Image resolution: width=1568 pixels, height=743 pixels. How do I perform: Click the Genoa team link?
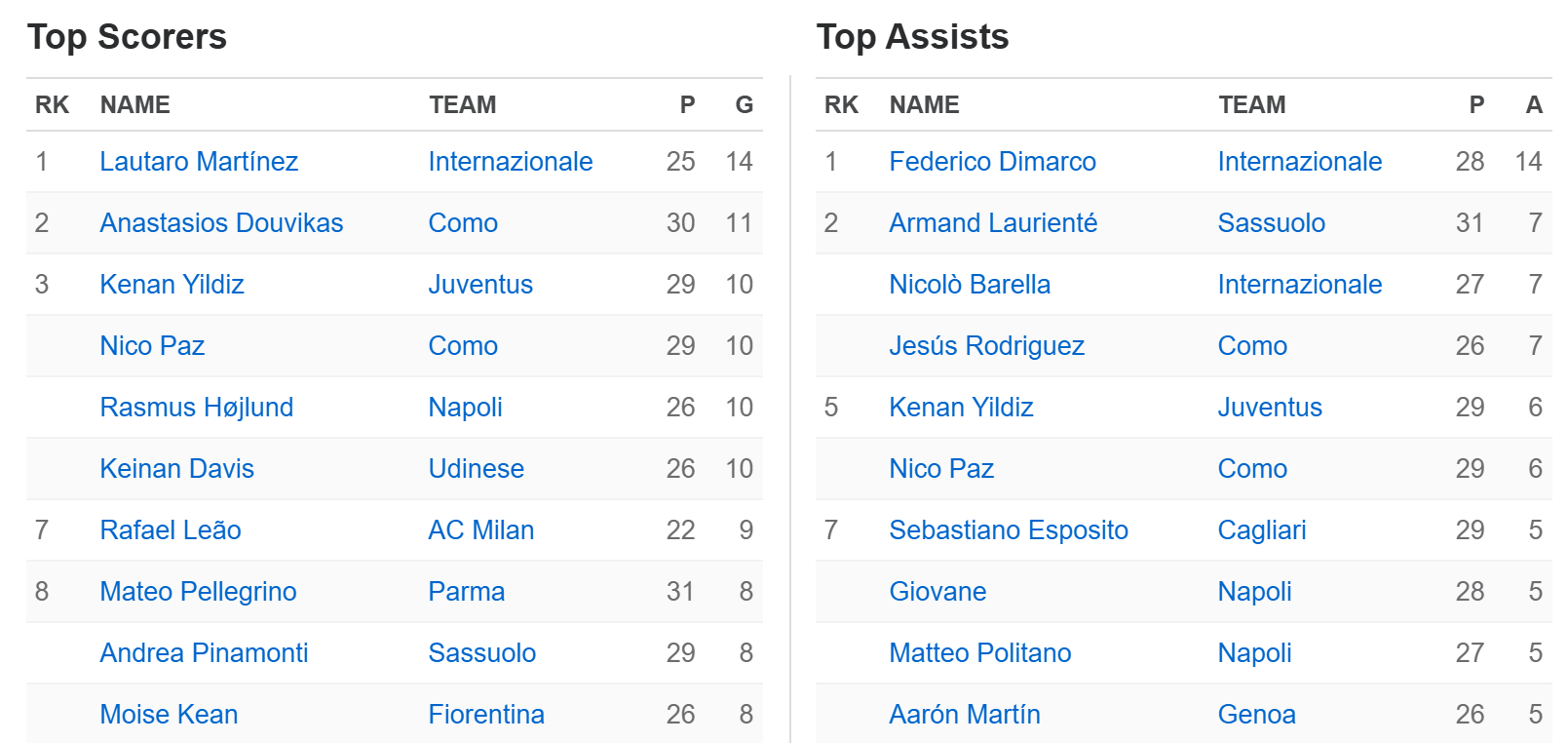(x=1256, y=715)
